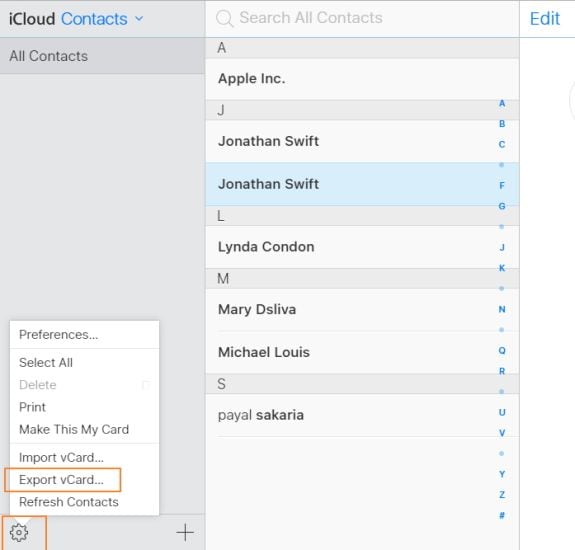The height and width of the screenshot is (550, 575).
Task: Select the All Contacts group
Action: click(x=102, y=56)
